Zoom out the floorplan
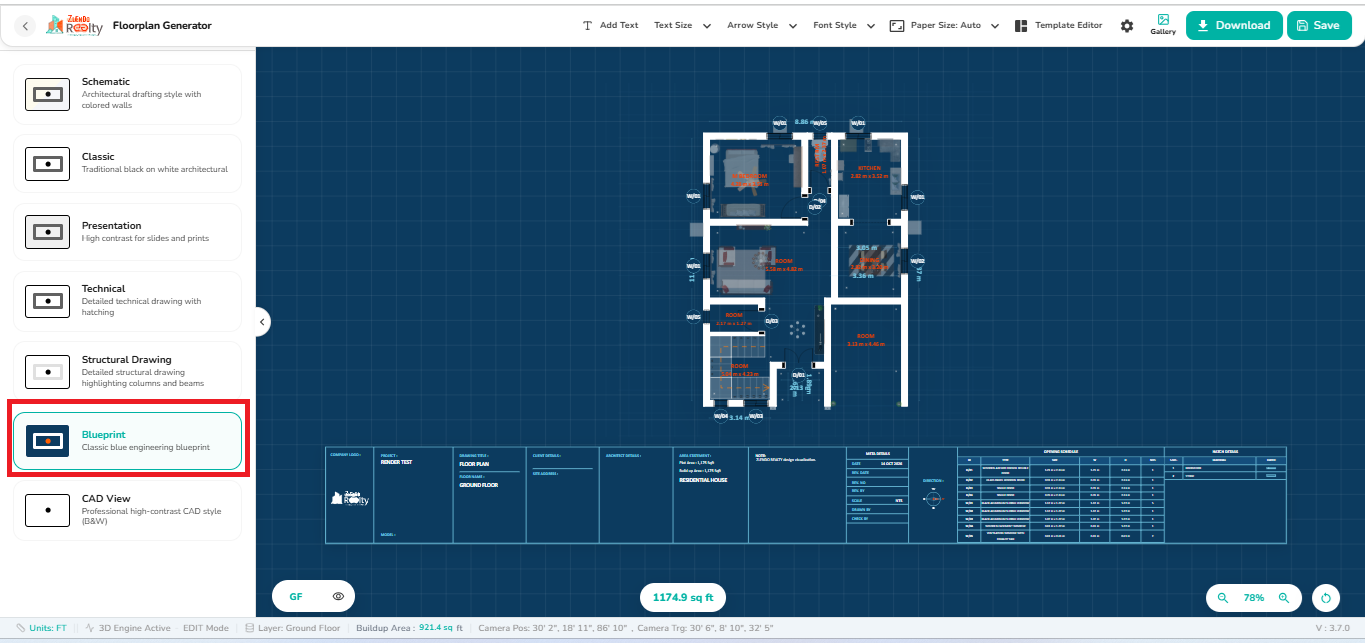The image size is (1365, 643). [1222, 598]
